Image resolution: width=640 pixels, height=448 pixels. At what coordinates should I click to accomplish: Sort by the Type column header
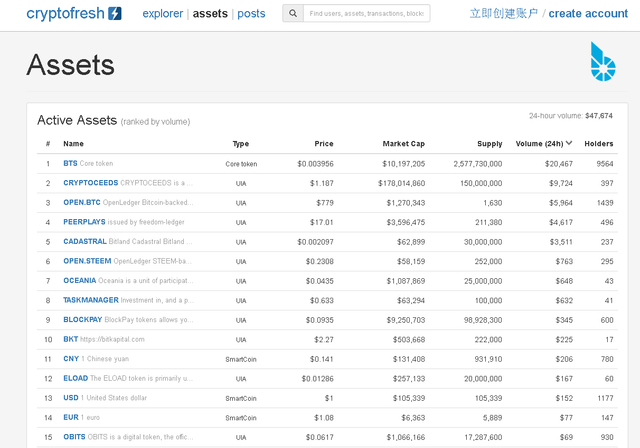(241, 144)
